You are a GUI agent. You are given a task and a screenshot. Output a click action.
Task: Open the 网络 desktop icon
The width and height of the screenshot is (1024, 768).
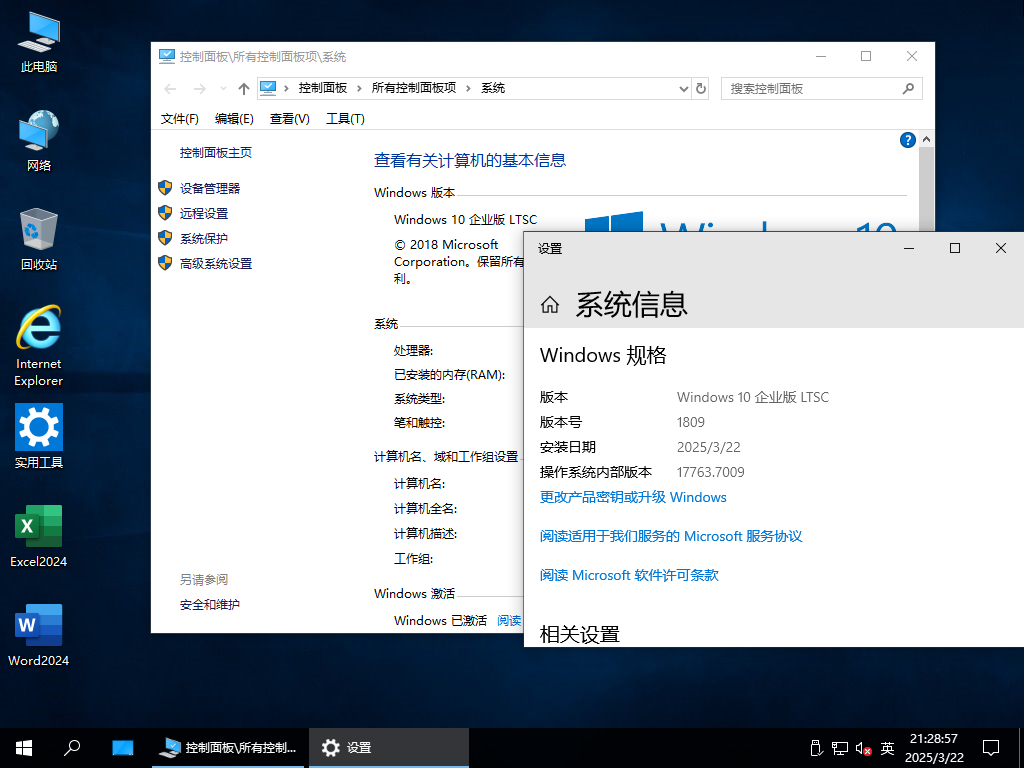point(39,141)
